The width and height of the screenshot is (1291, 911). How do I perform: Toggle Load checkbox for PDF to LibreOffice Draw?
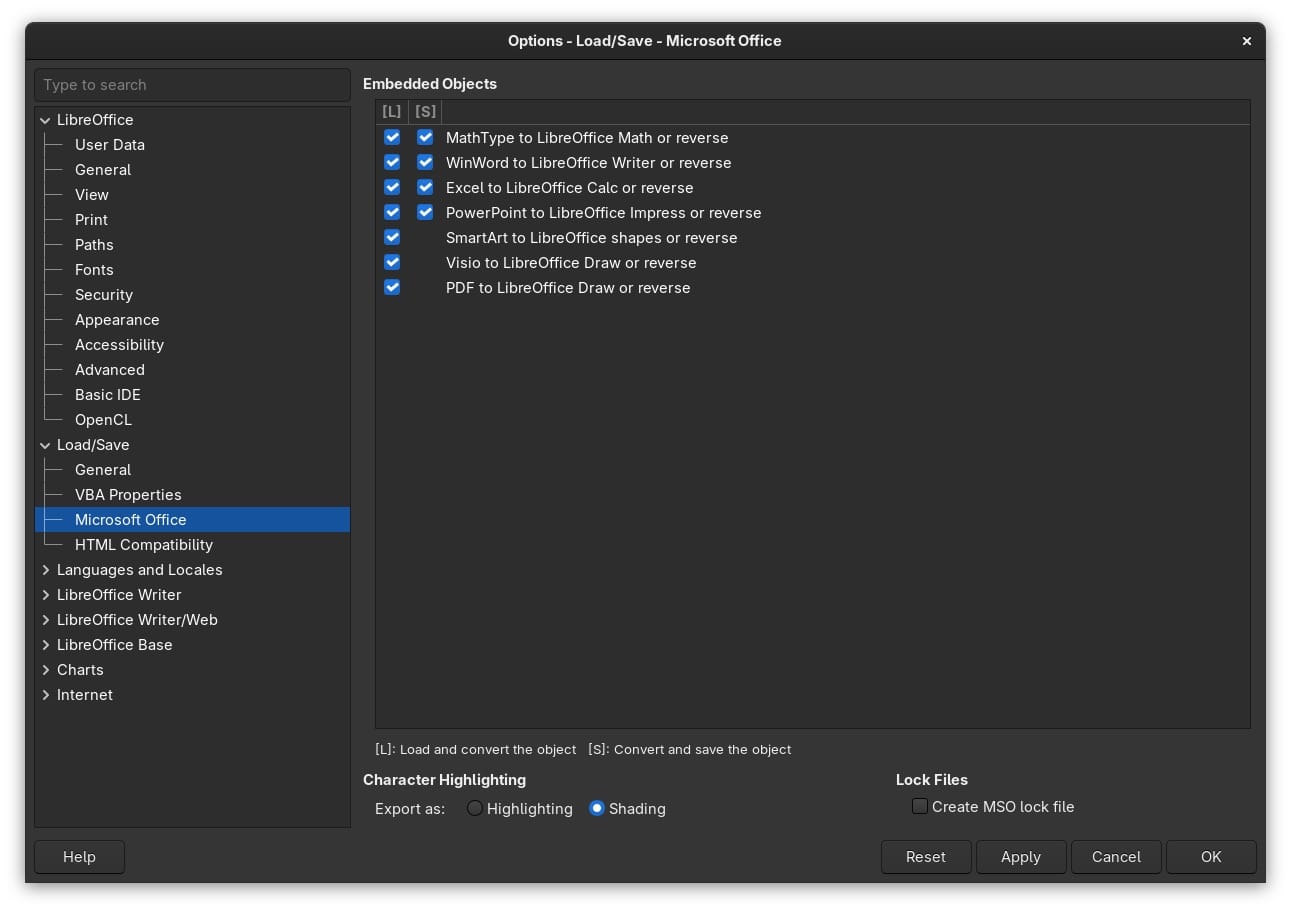click(392, 287)
